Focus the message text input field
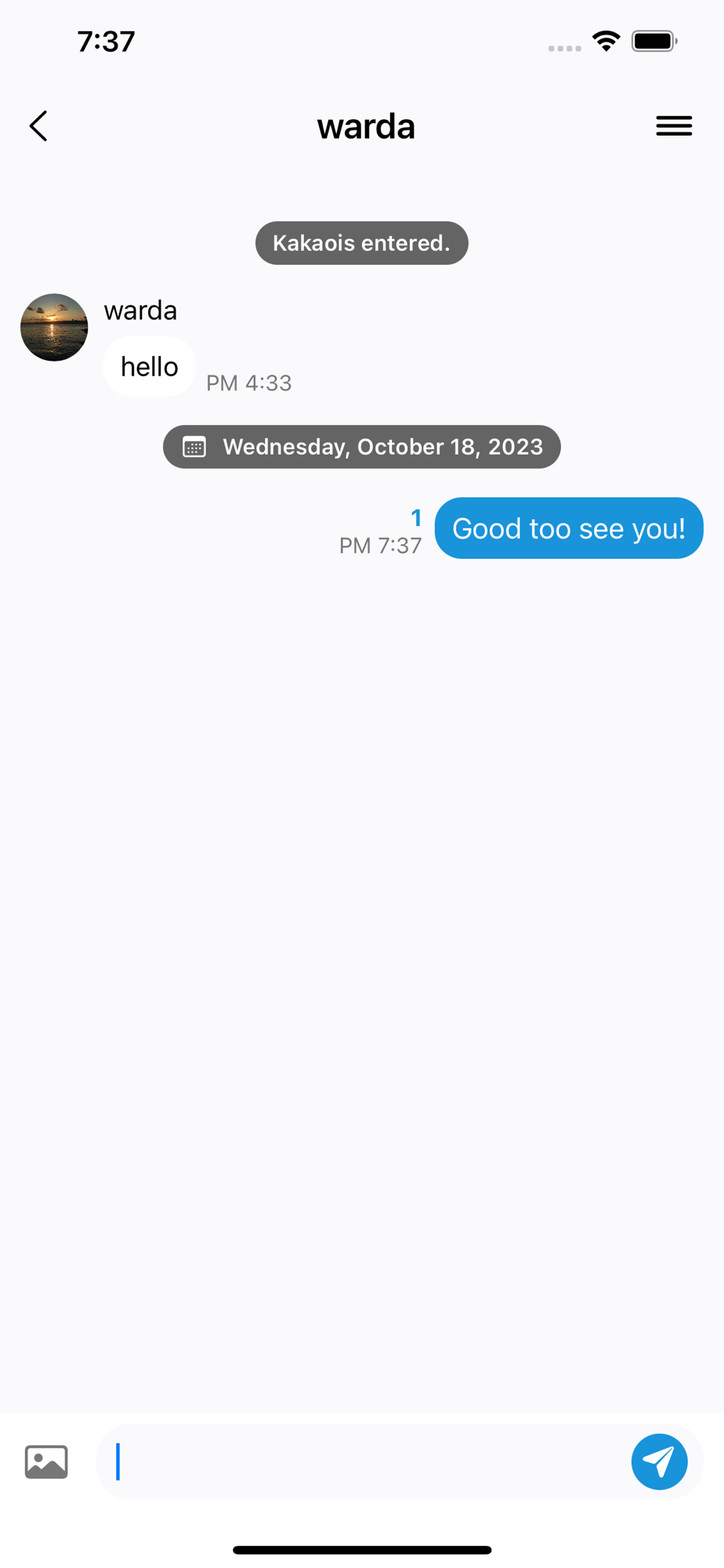The image size is (724, 1568). tap(364, 1461)
